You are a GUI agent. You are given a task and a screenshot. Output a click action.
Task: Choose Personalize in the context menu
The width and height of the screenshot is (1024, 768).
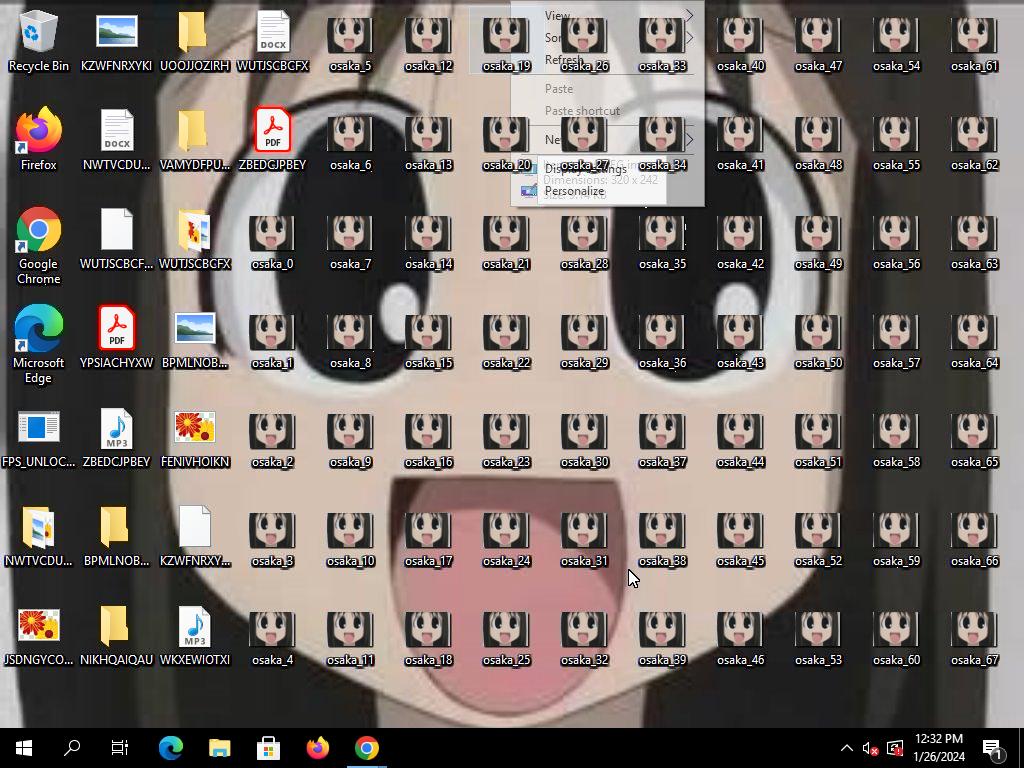[x=607, y=191]
